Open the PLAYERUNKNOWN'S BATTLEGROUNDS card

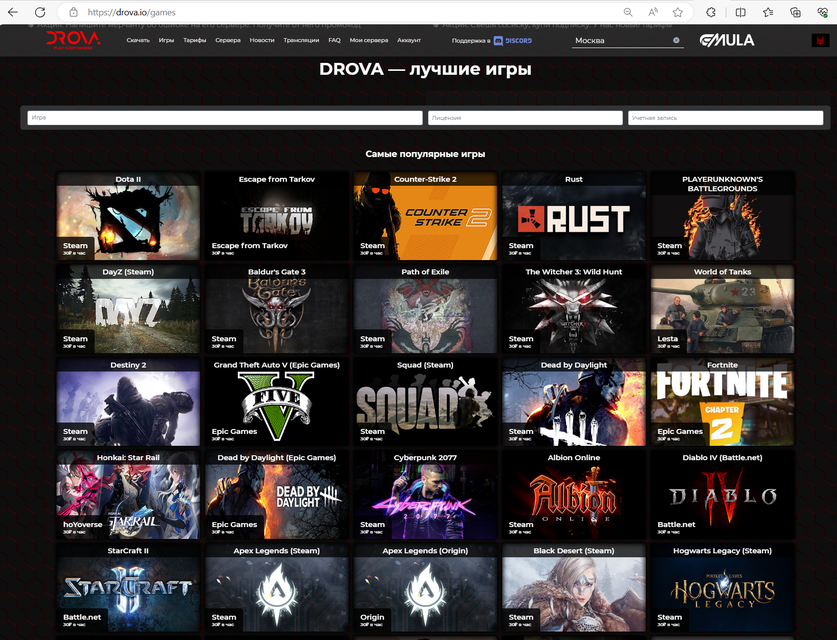(722, 216)
